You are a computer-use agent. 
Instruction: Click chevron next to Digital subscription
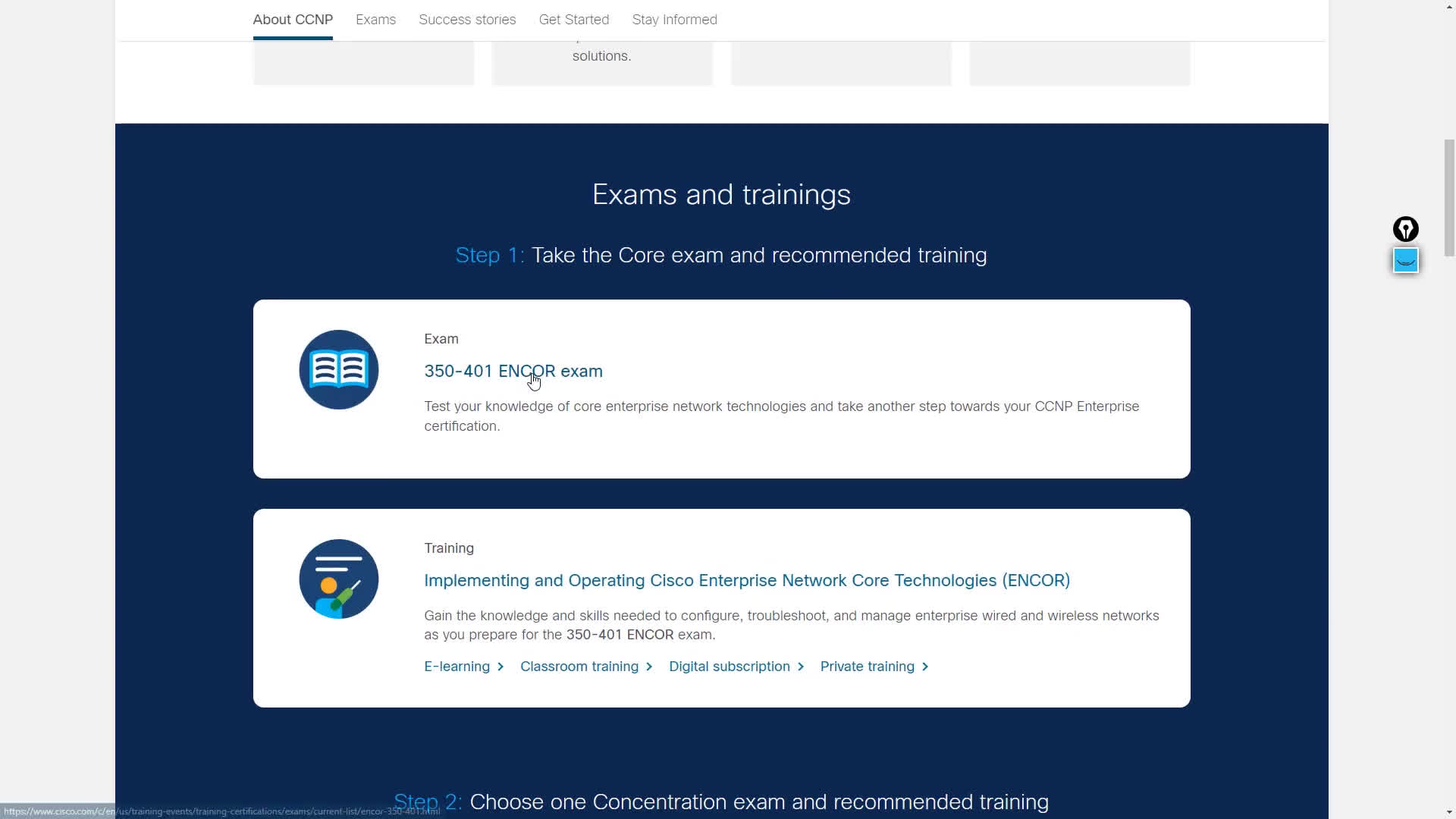point(801,667)
